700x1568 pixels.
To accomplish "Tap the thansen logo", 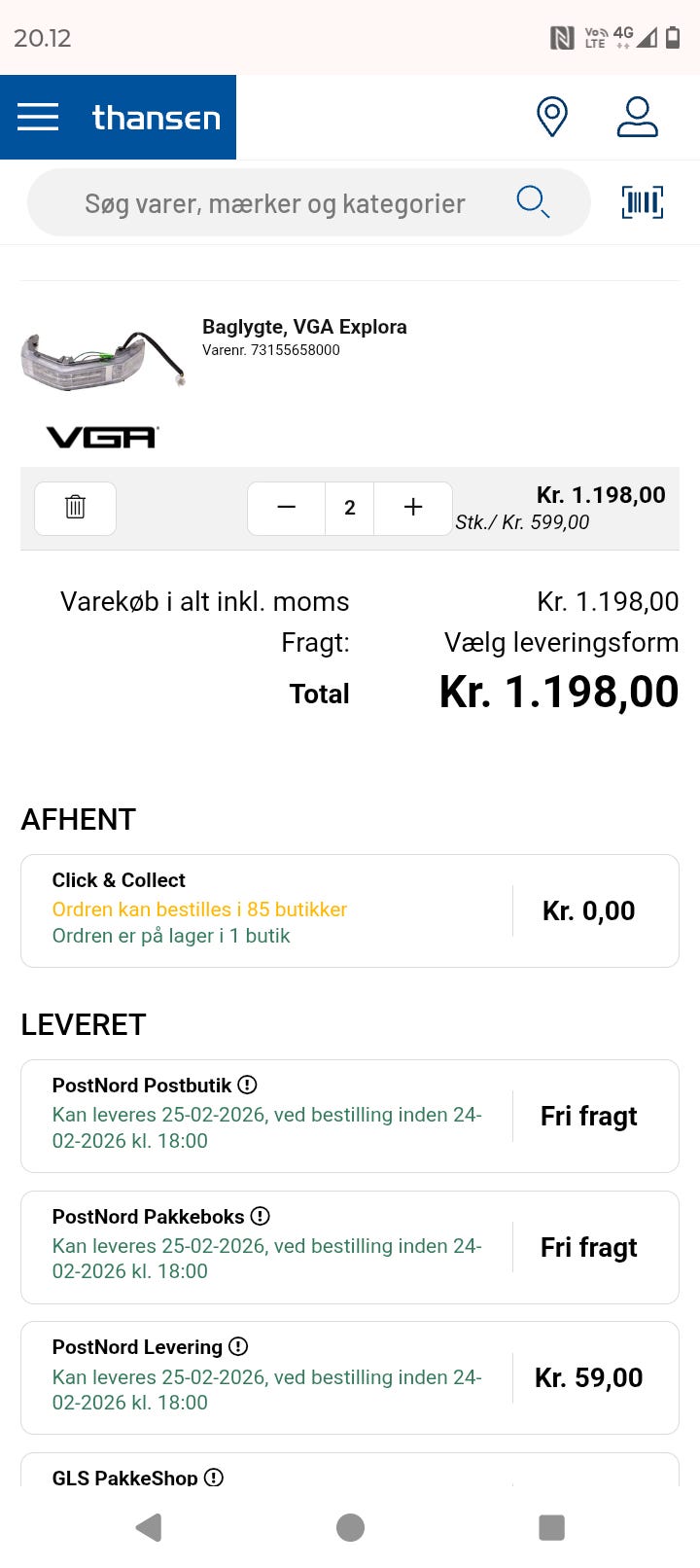I will click(156, 118).
